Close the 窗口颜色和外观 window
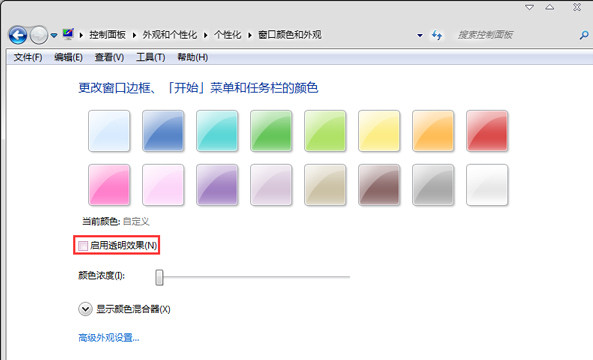This screenshot has width=593, height=360. pos(577,7)
